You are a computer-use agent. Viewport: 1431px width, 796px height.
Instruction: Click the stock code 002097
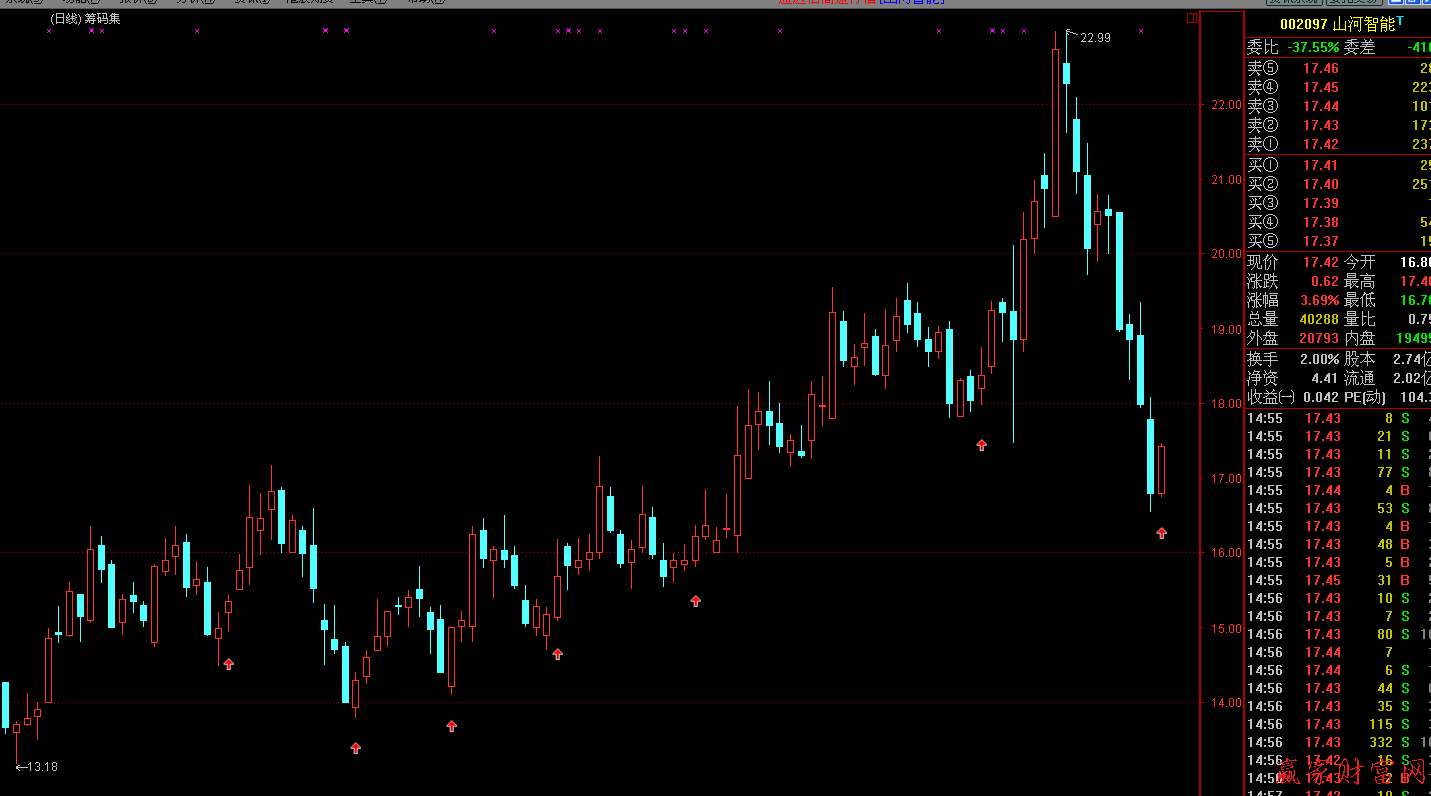[x=1304, y=24]
